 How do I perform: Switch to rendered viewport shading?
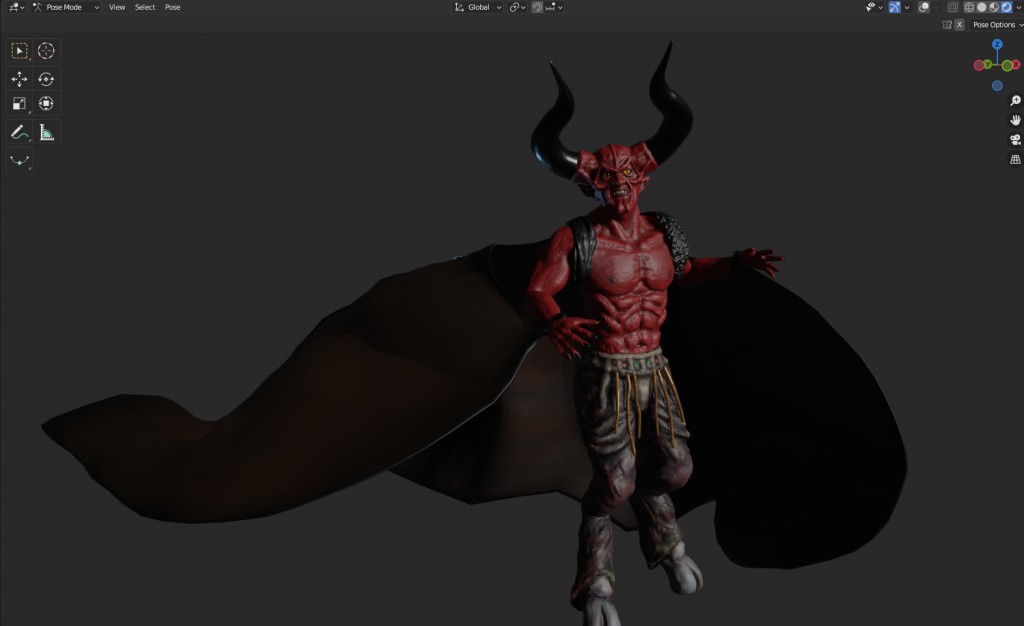1006,7
